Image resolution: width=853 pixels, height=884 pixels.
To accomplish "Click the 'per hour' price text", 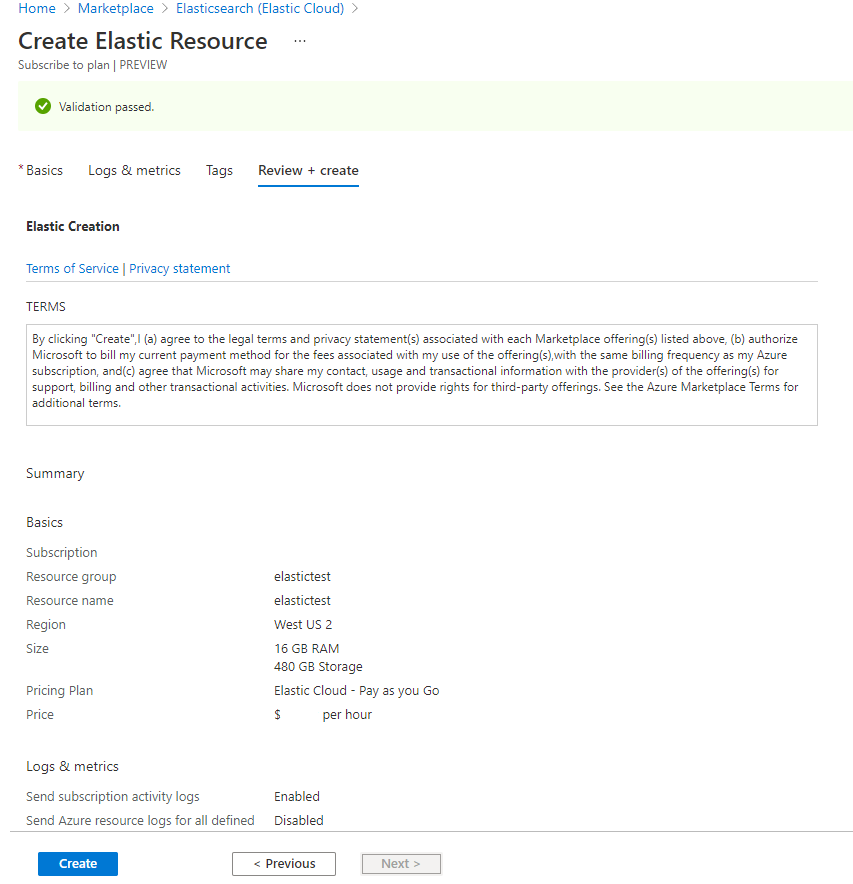I will coord(347,714).
